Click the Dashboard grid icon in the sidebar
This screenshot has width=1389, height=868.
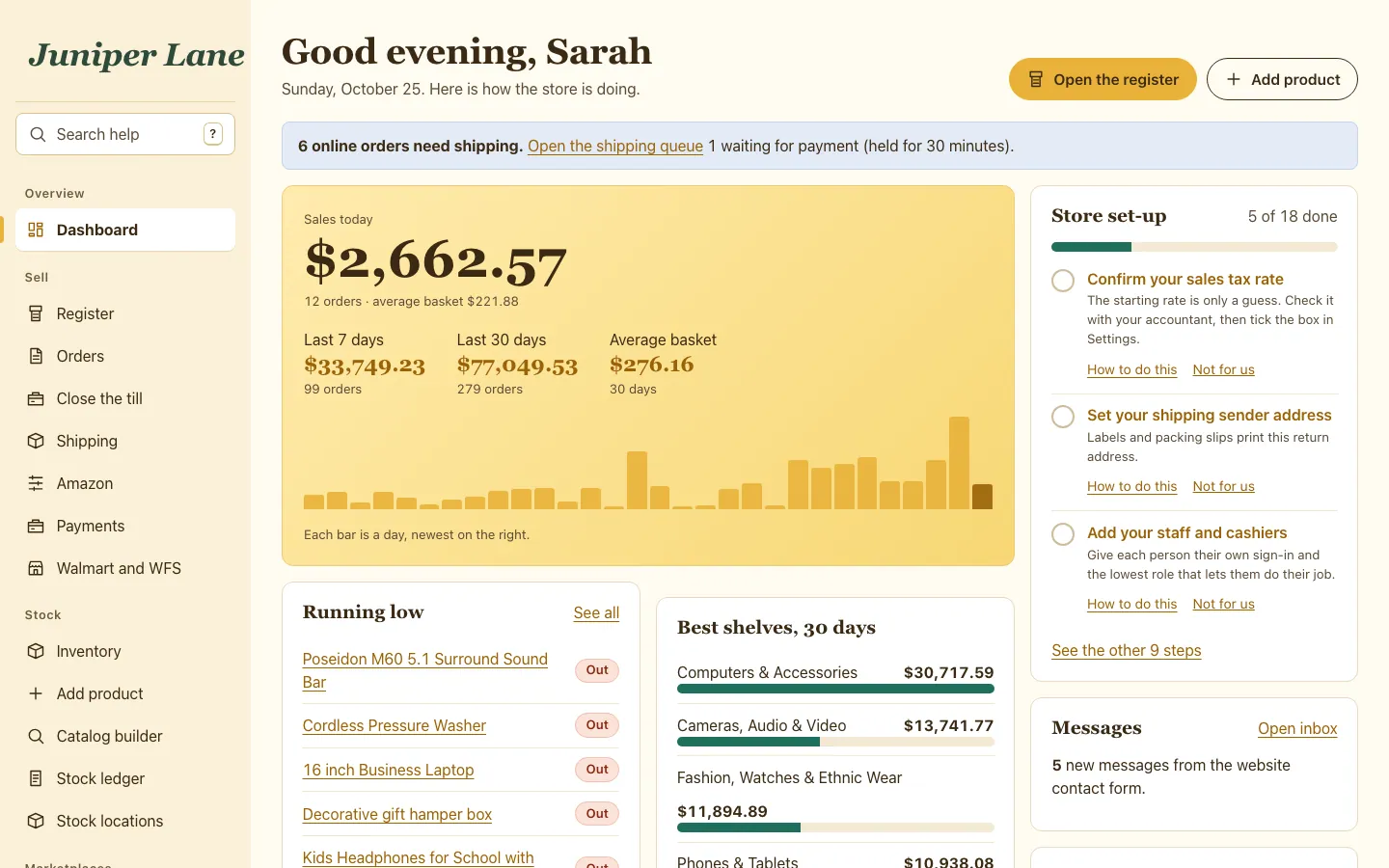point(36,230)
